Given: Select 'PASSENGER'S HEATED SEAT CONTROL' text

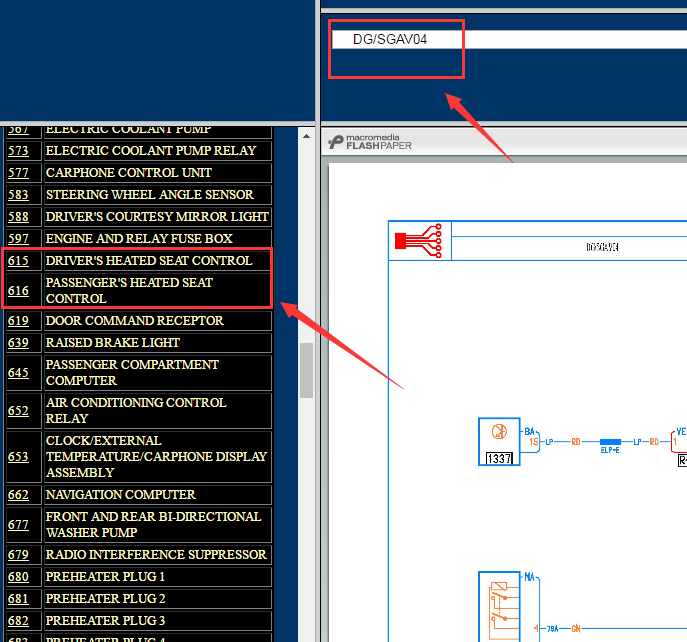Looking at the screenshot, I should pyautogui.click(x=129, y=291).
